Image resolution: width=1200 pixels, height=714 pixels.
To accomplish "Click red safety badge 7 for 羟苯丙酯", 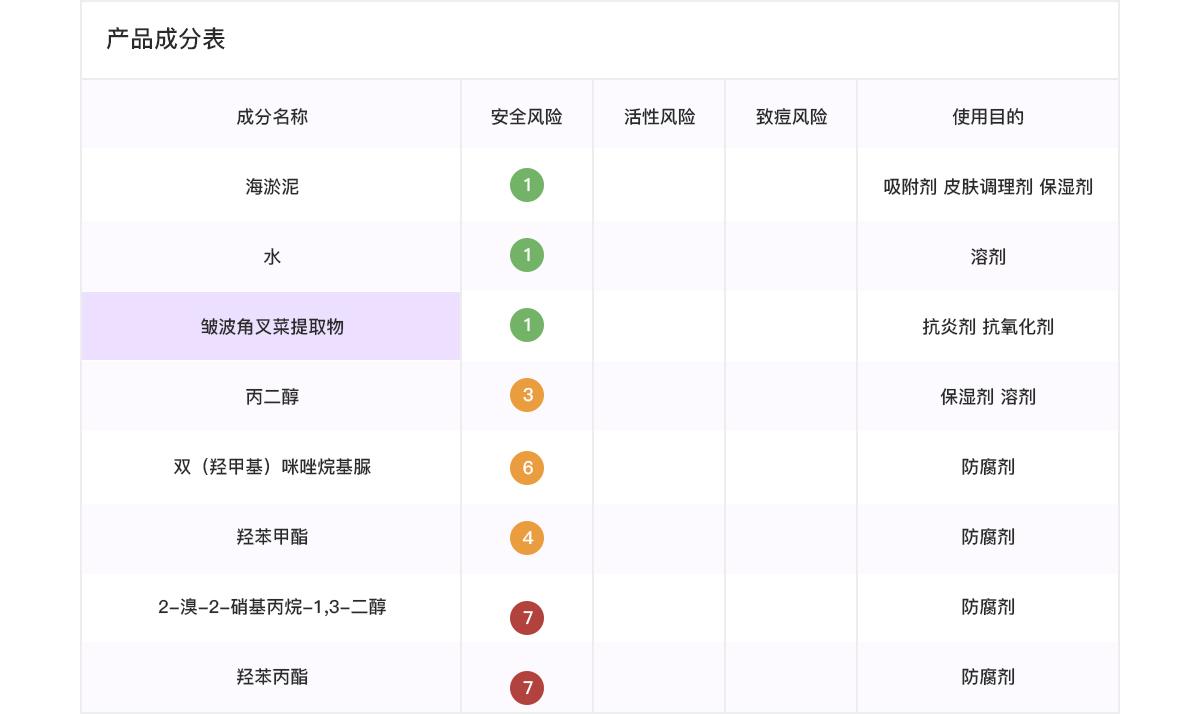I will pos(527,687).
